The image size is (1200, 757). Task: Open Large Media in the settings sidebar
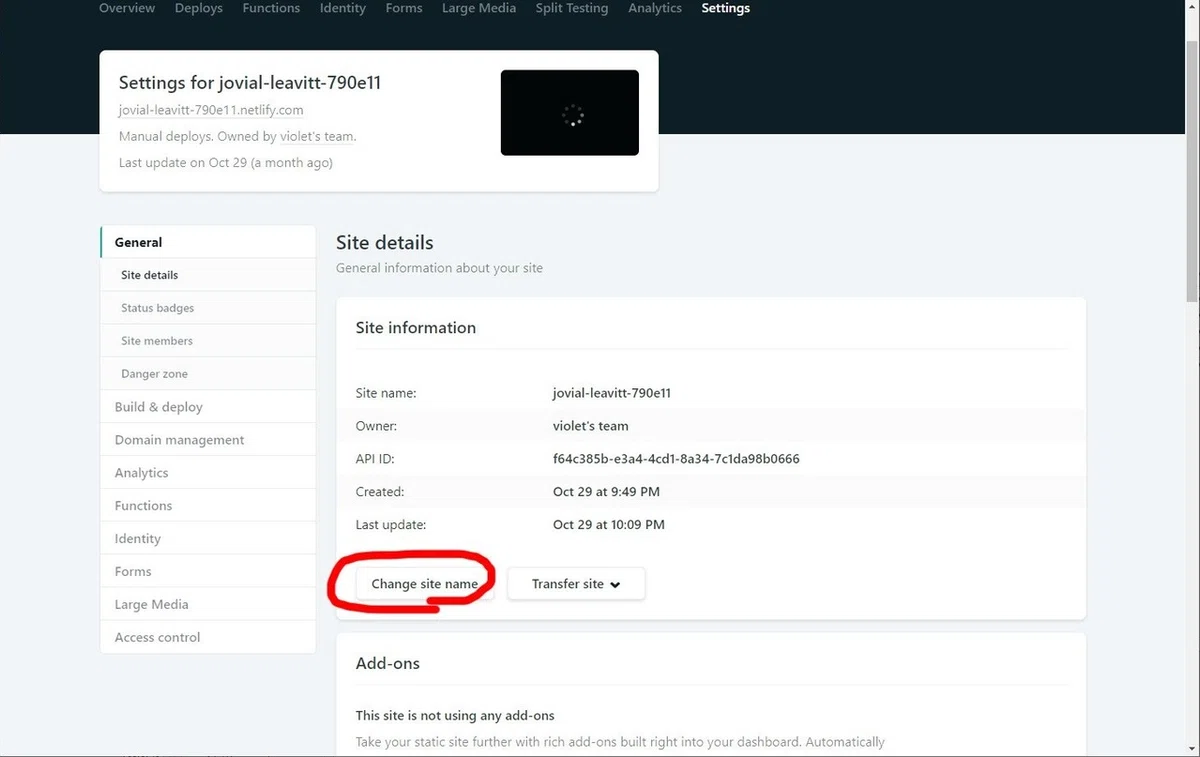click(208, 605)
